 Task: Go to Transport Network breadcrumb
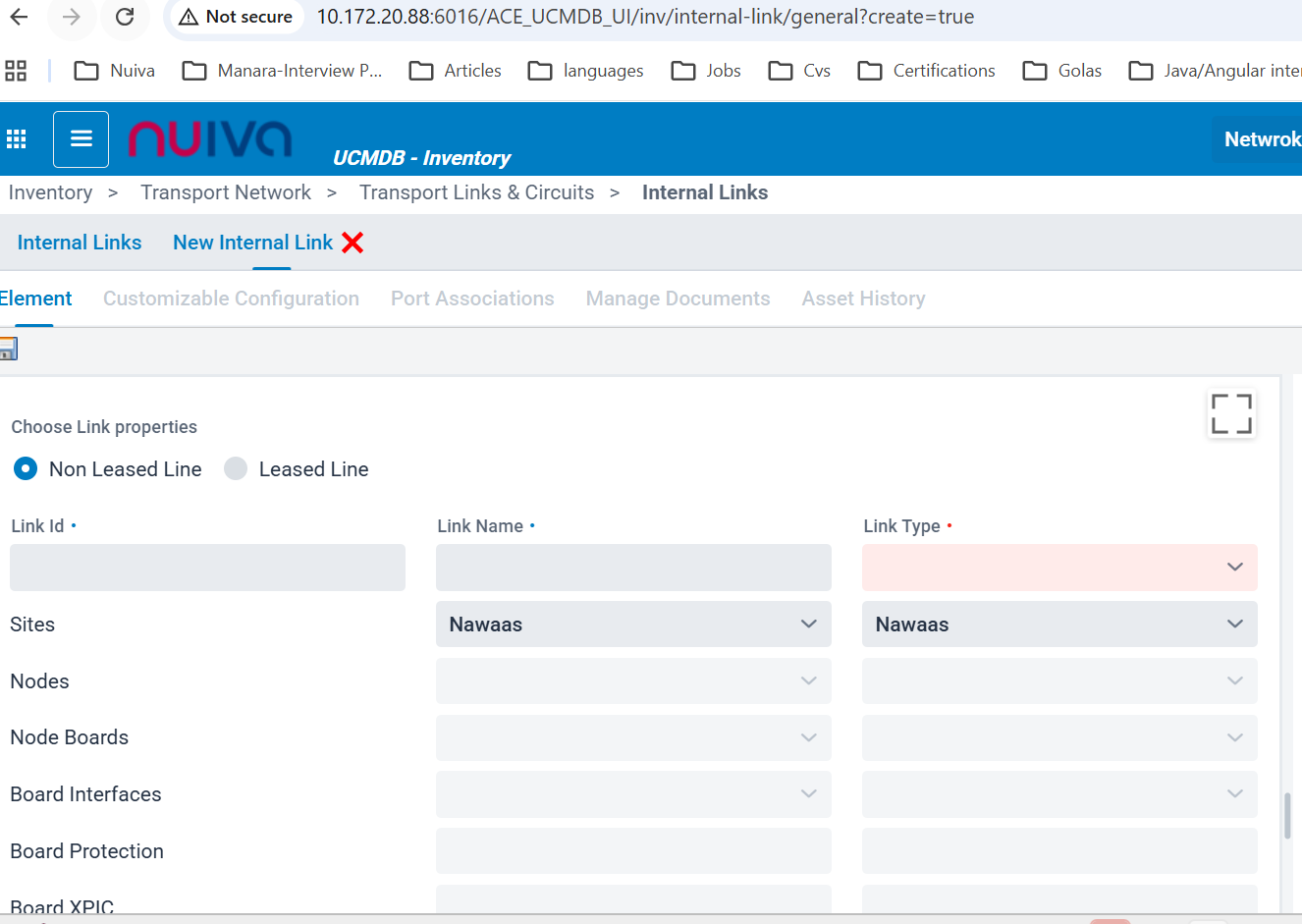point(226,192)
